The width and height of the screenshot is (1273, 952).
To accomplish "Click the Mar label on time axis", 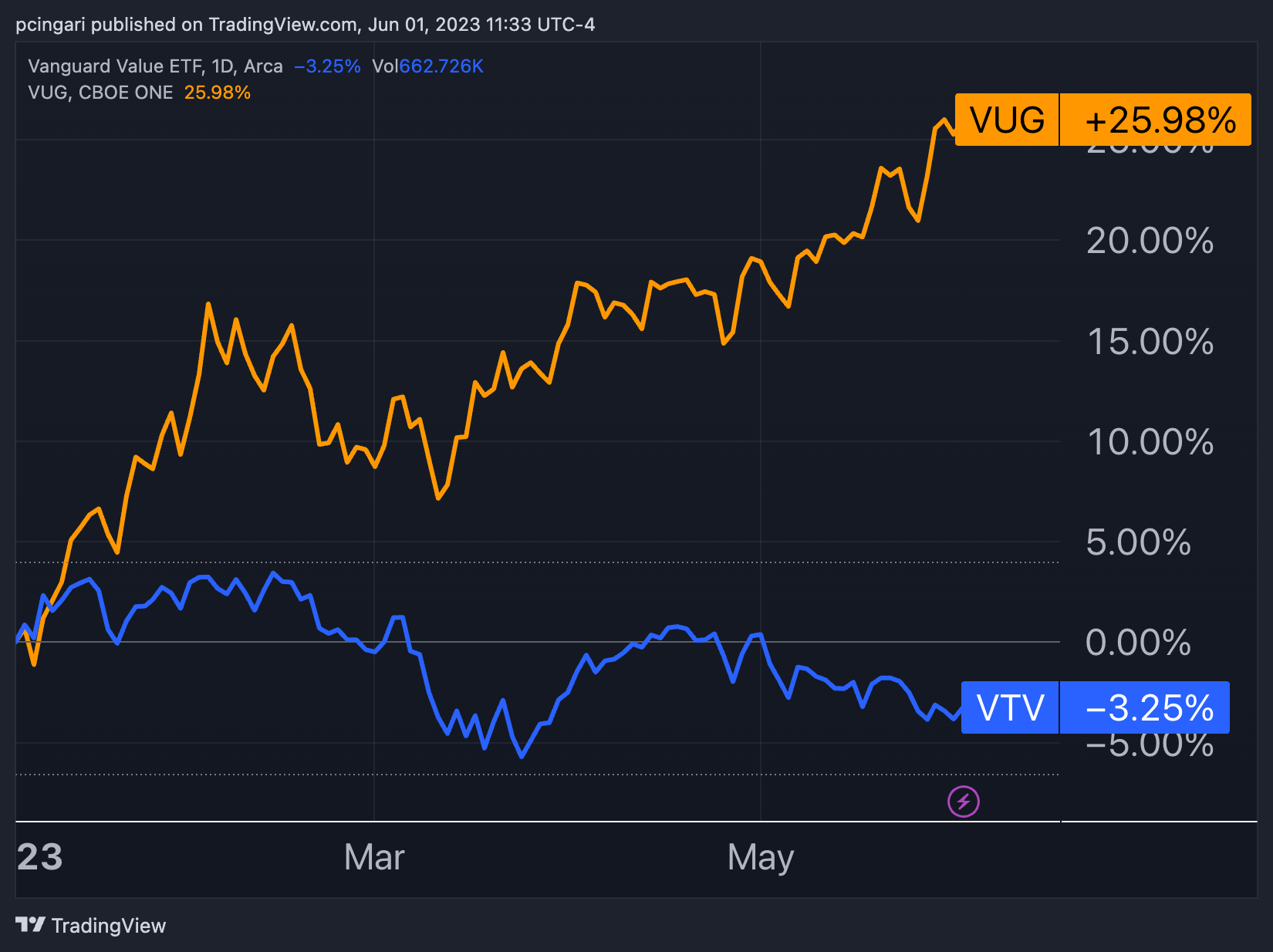I will coord(374,857).
